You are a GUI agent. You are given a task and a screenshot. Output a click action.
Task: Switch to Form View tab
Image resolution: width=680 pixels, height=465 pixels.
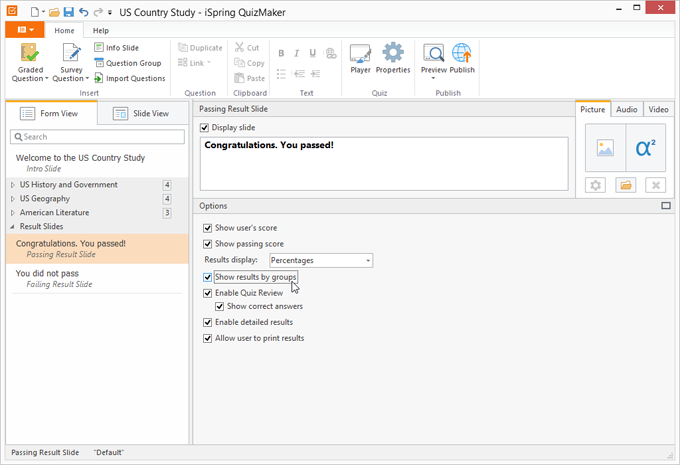[x=51, y=113]
